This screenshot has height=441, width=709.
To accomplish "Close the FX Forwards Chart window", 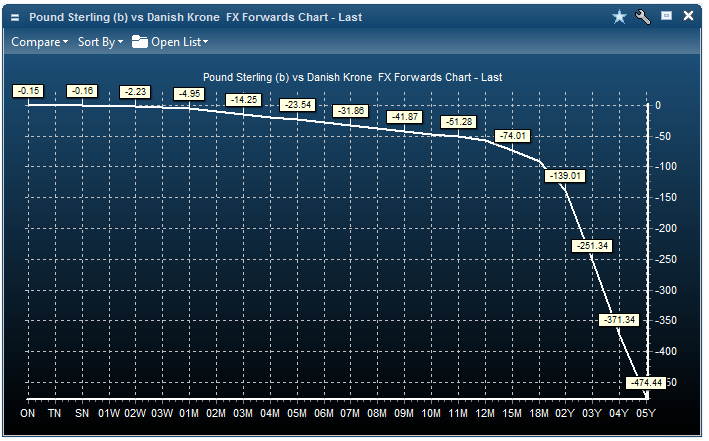I will (x=688, y=17).
